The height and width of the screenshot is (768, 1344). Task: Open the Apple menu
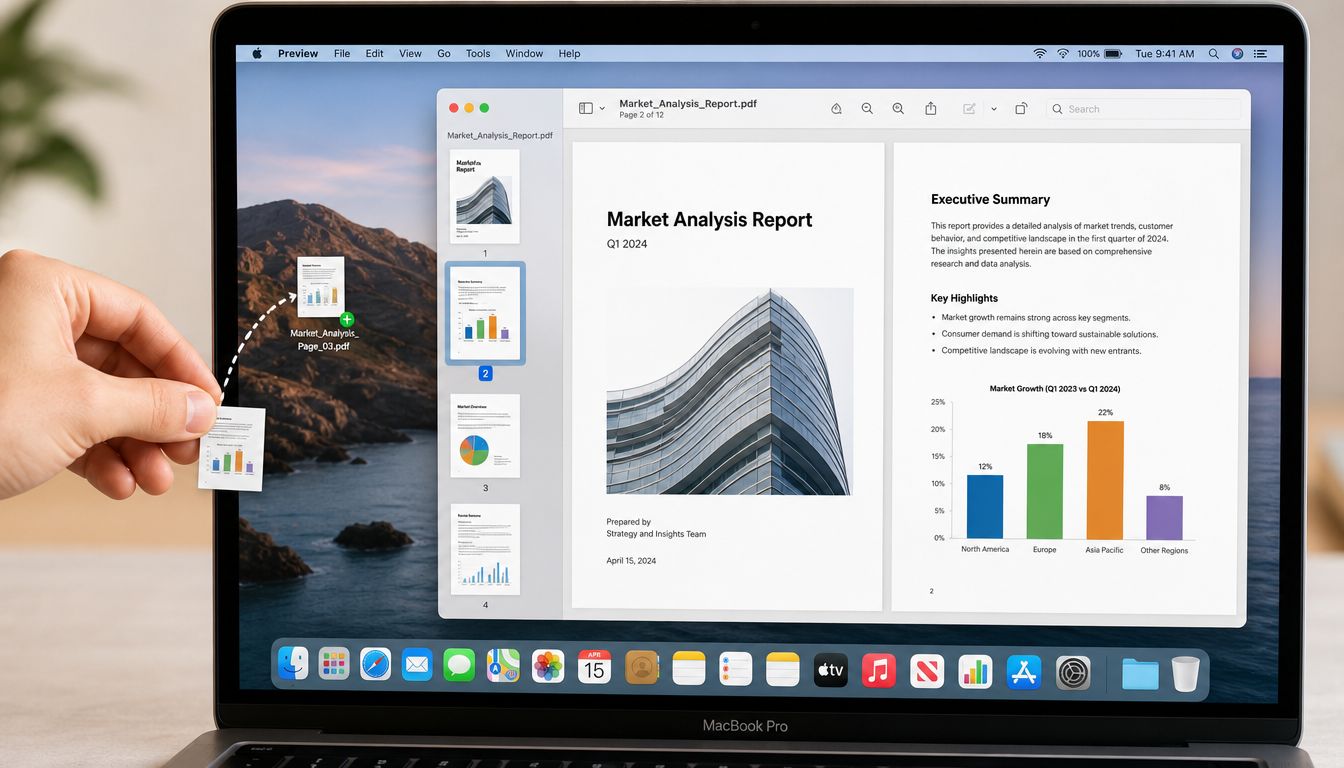pos(257,54)
